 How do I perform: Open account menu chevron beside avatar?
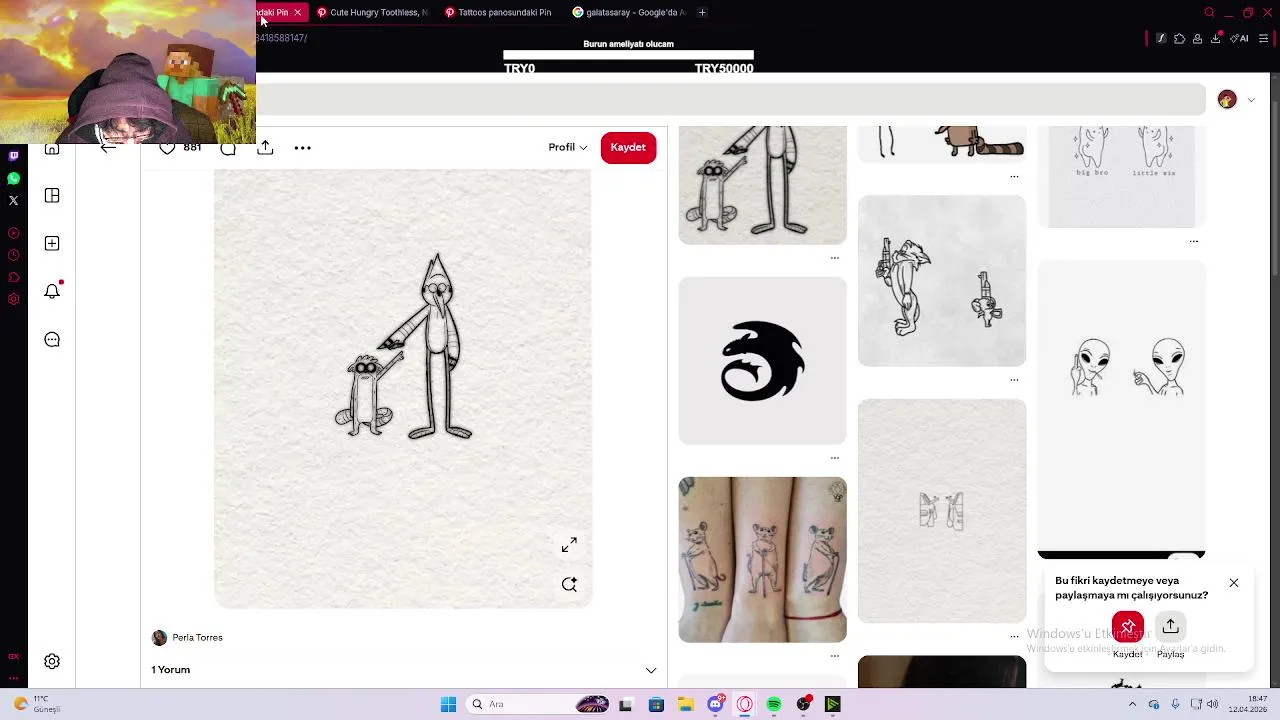pos(1251,100)
